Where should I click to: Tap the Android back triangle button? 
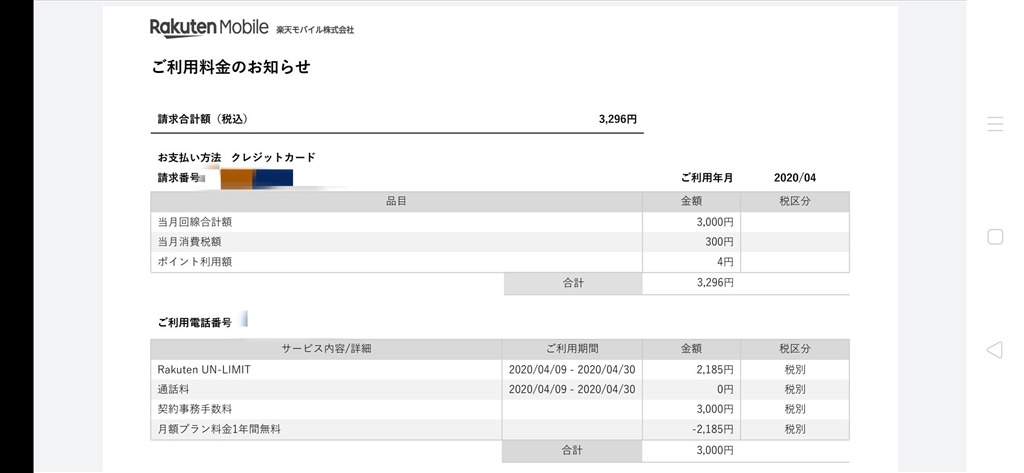click(994, 350)
